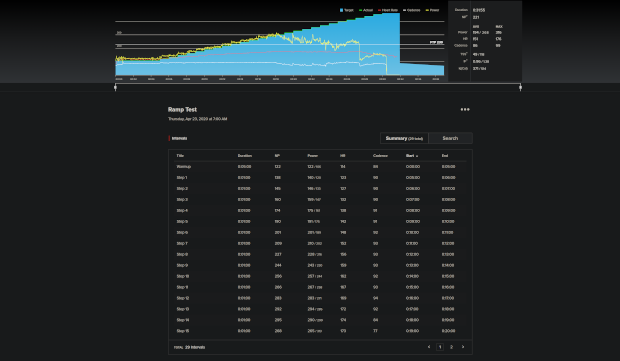Click the FTP label on the chart
620x361 pixels.
[x=436, y=42]
